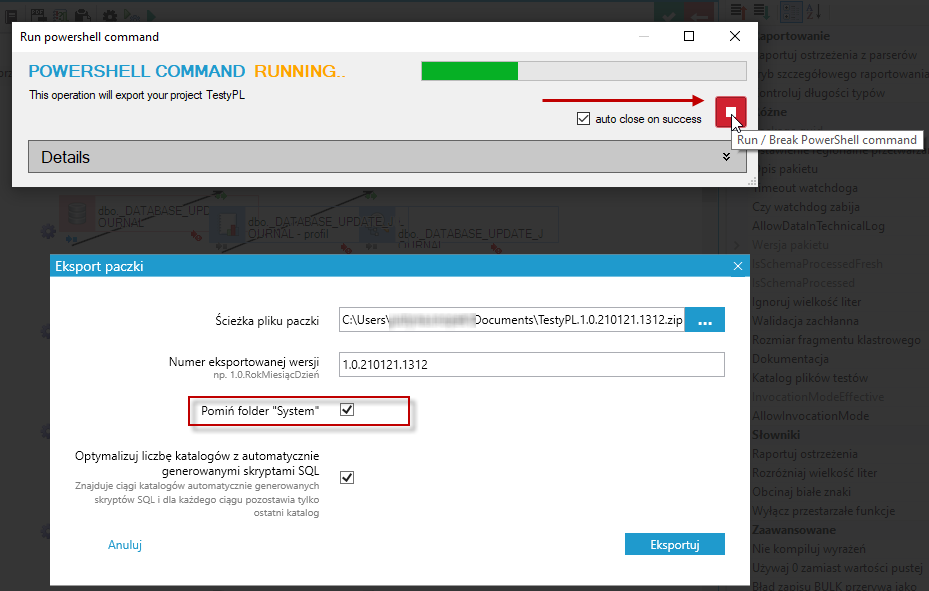Screen dimensions: 929x591
Task: Click the package file path field
Action: tap(512, 320)
